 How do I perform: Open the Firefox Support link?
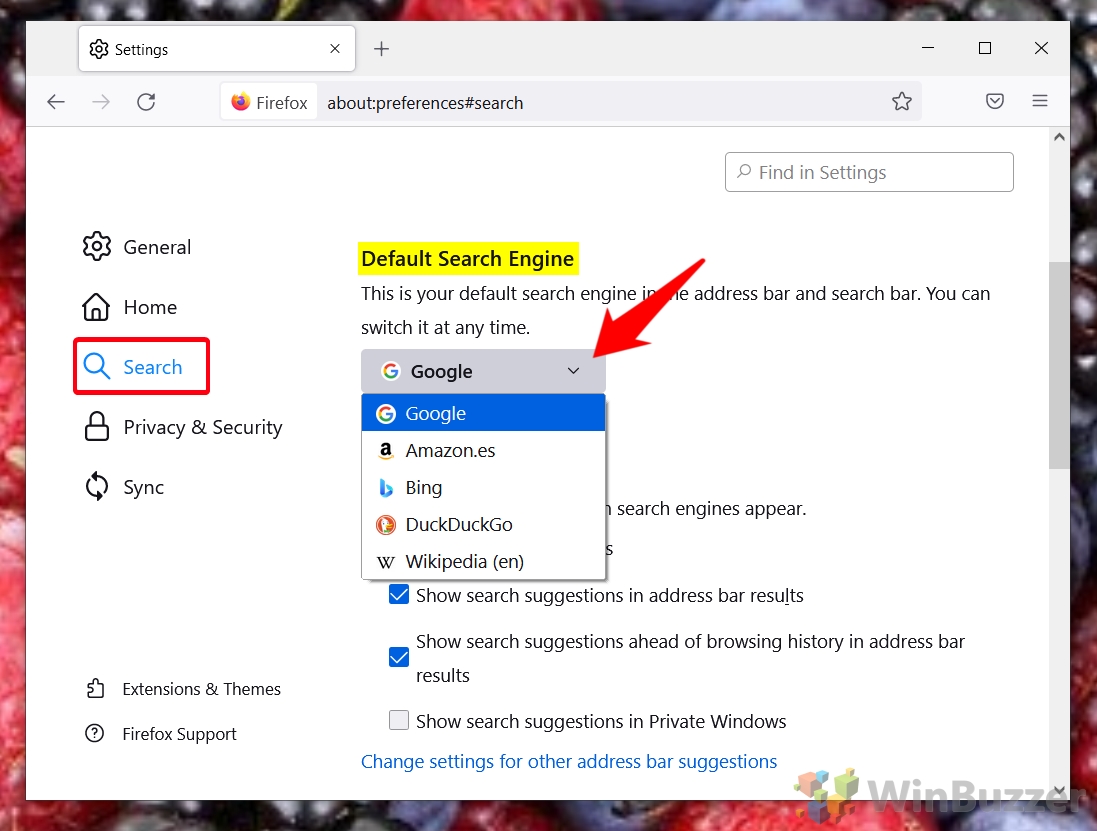161,734
